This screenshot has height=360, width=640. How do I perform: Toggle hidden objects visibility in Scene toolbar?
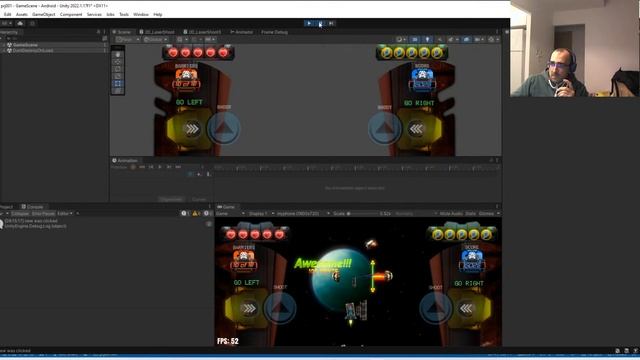(467, 40)
